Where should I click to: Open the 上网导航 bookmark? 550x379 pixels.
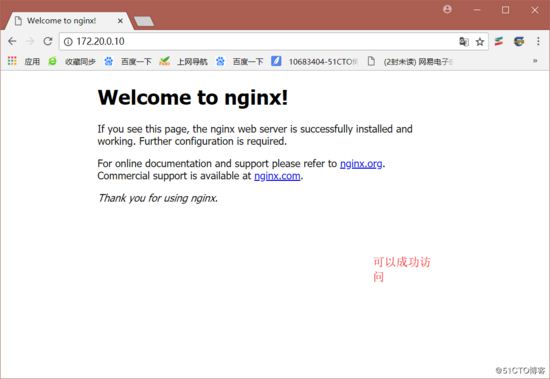[183, 61]
